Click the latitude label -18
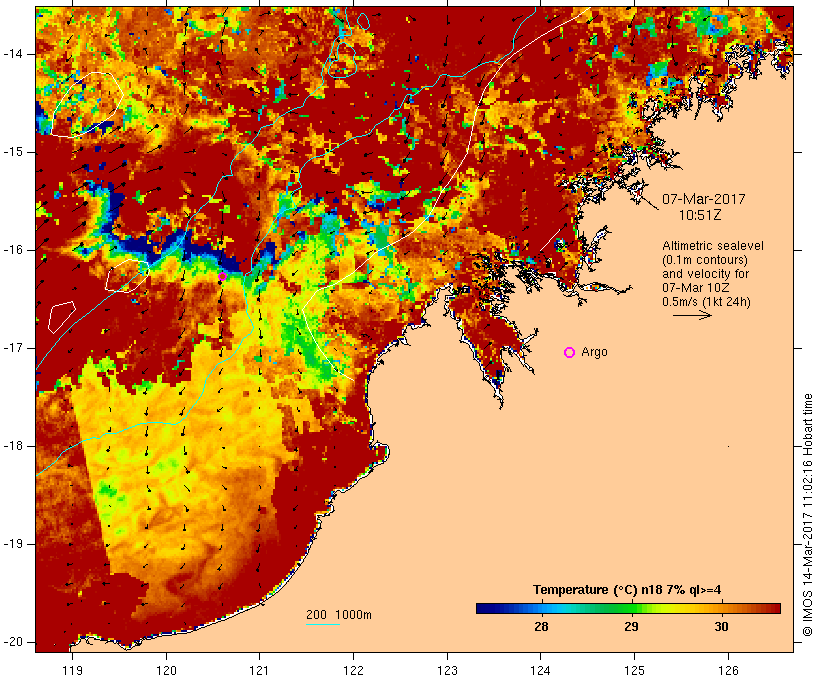 (x=13, y=446)
